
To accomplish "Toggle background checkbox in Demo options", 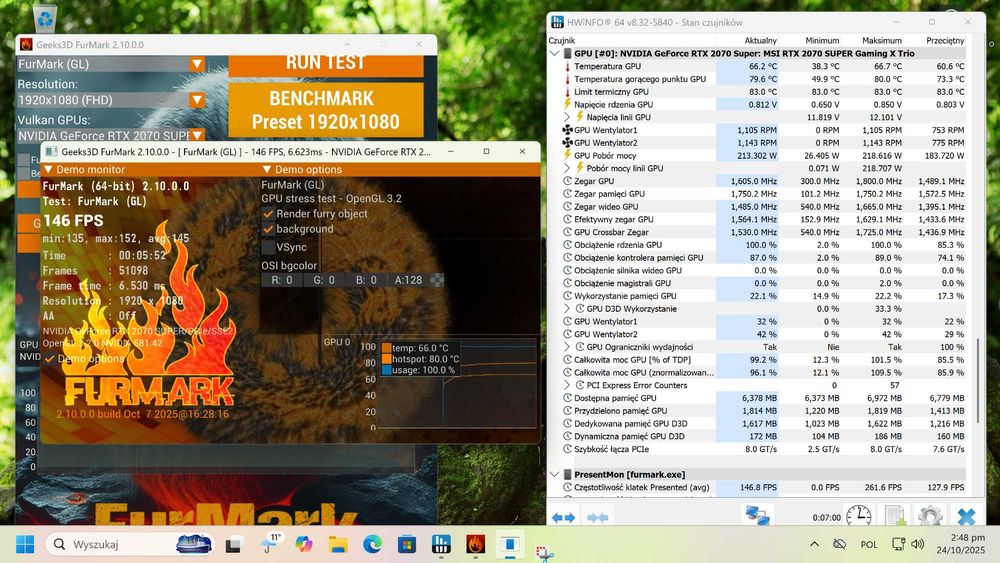I will tap(268, 229).
